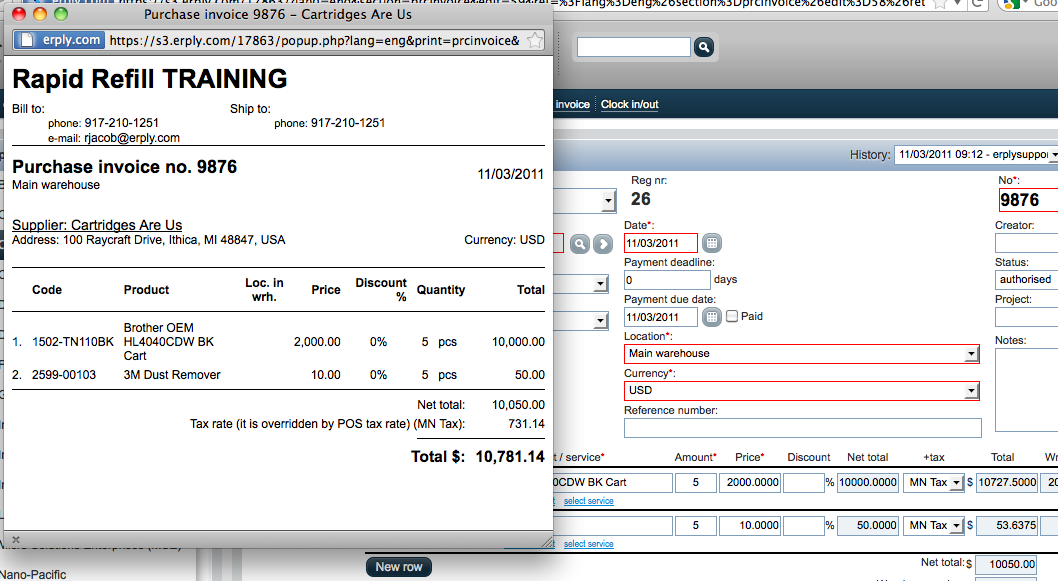
Task: Click select service link under the first row
Action: pyautogui.click(x=588, y=501)
